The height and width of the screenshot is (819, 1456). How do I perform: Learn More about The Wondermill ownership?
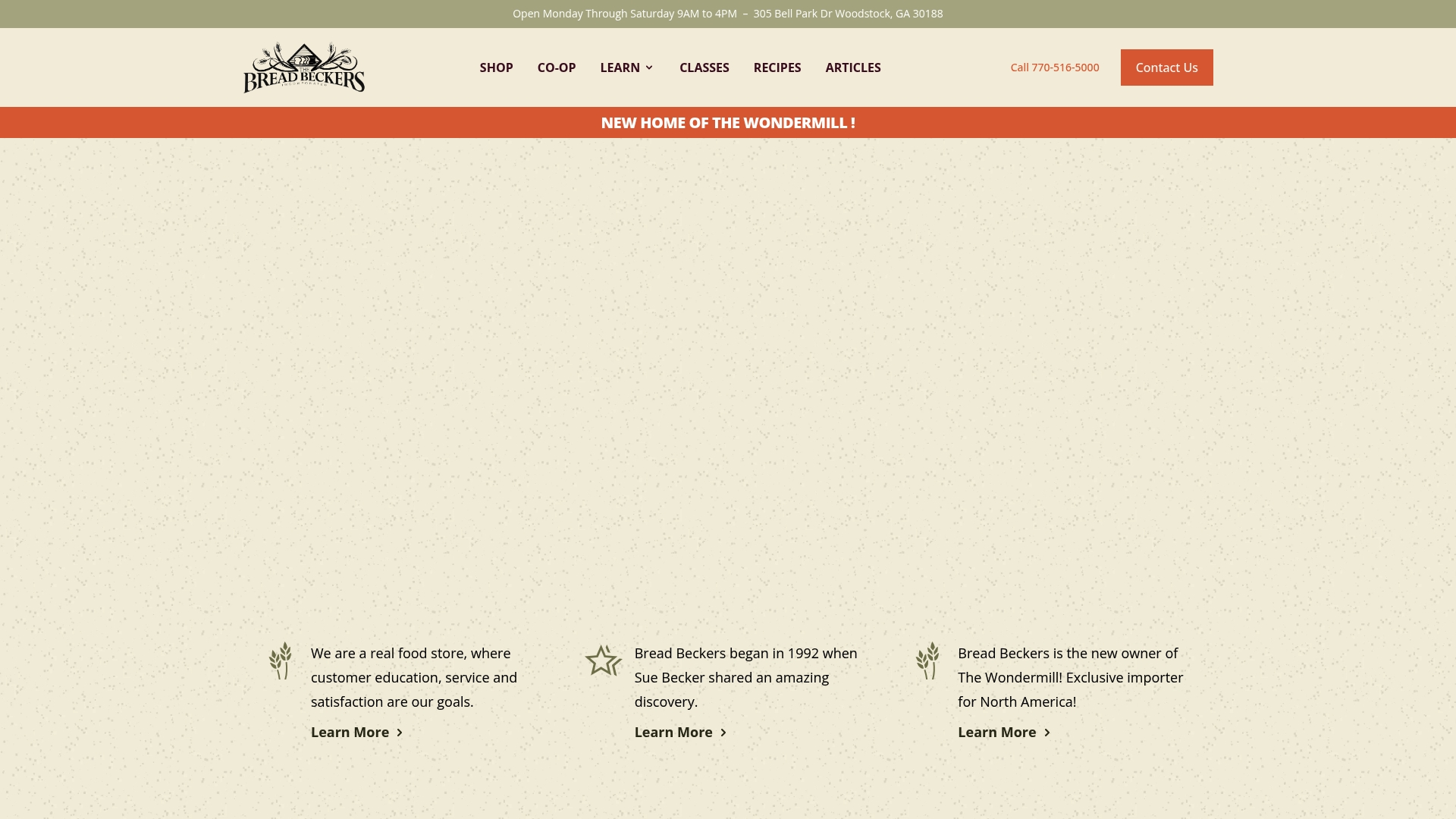point(1004,732)
